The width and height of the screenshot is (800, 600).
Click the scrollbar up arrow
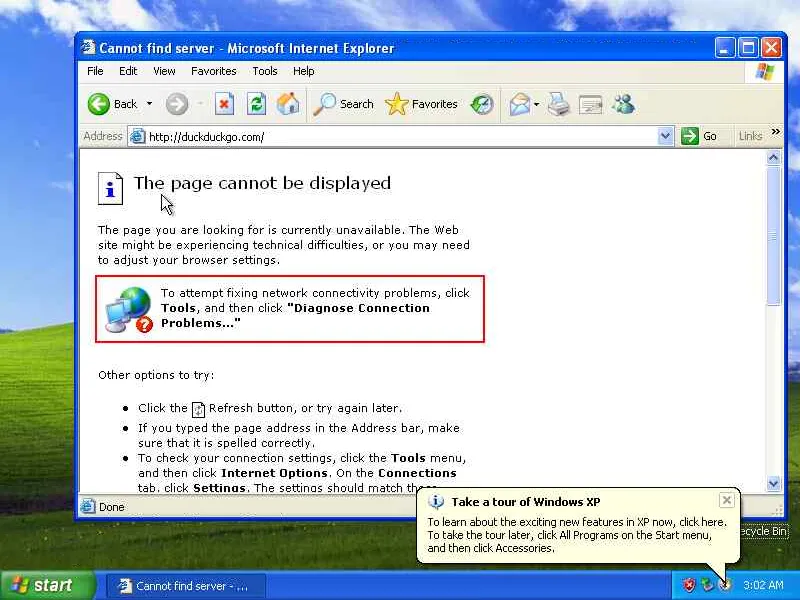point(773,158)
